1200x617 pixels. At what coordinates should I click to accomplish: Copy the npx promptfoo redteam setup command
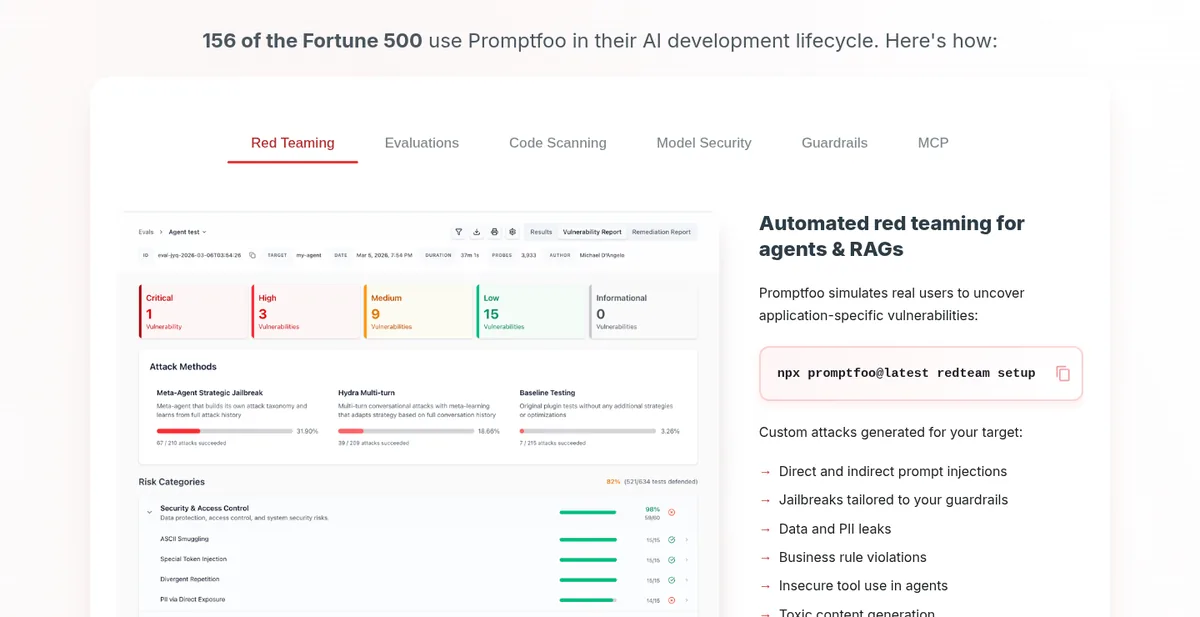pyautogui.click(x=1063, y=373)
